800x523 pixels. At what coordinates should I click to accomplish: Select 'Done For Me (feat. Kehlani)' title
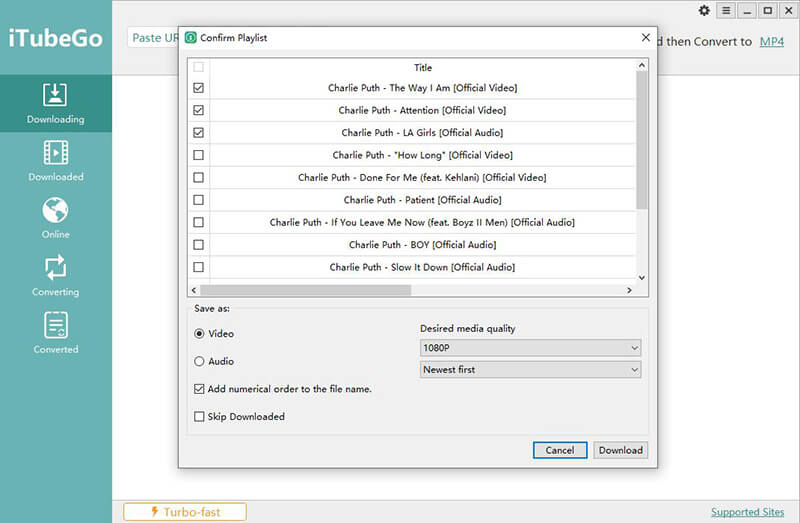click(x=422, y=178)
